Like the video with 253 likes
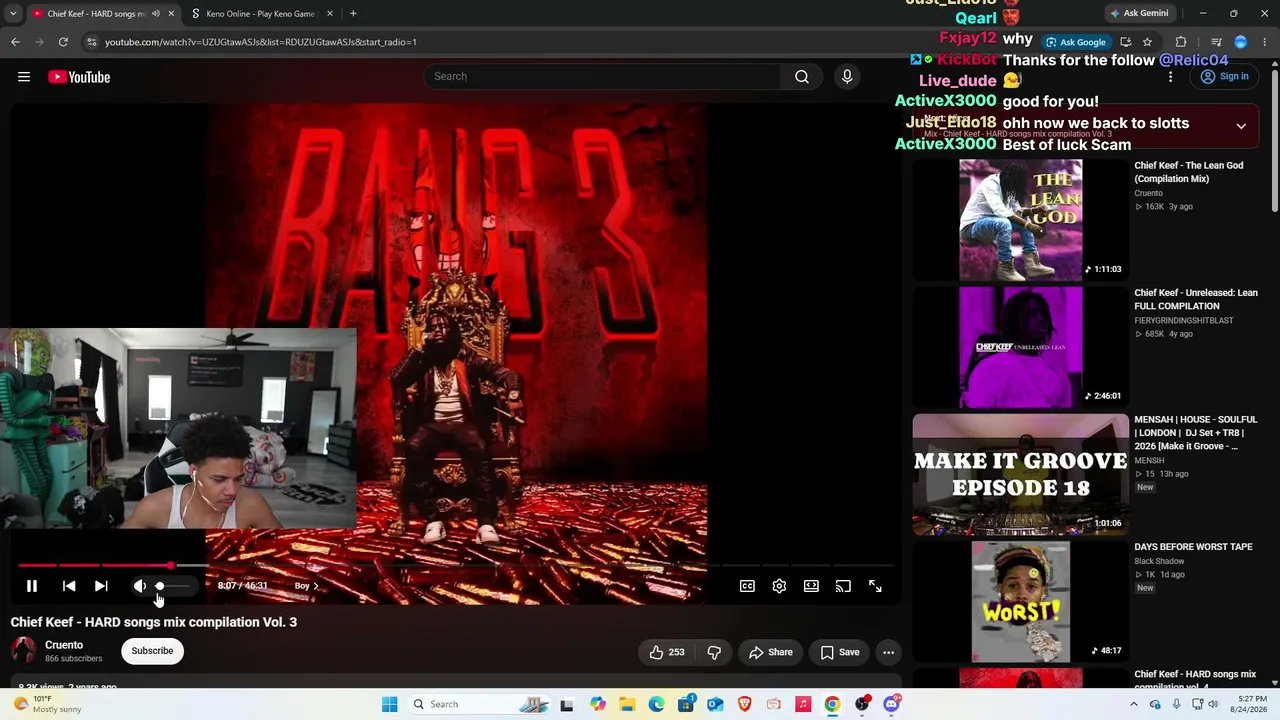1280x720 pixels. pos(667,652)
